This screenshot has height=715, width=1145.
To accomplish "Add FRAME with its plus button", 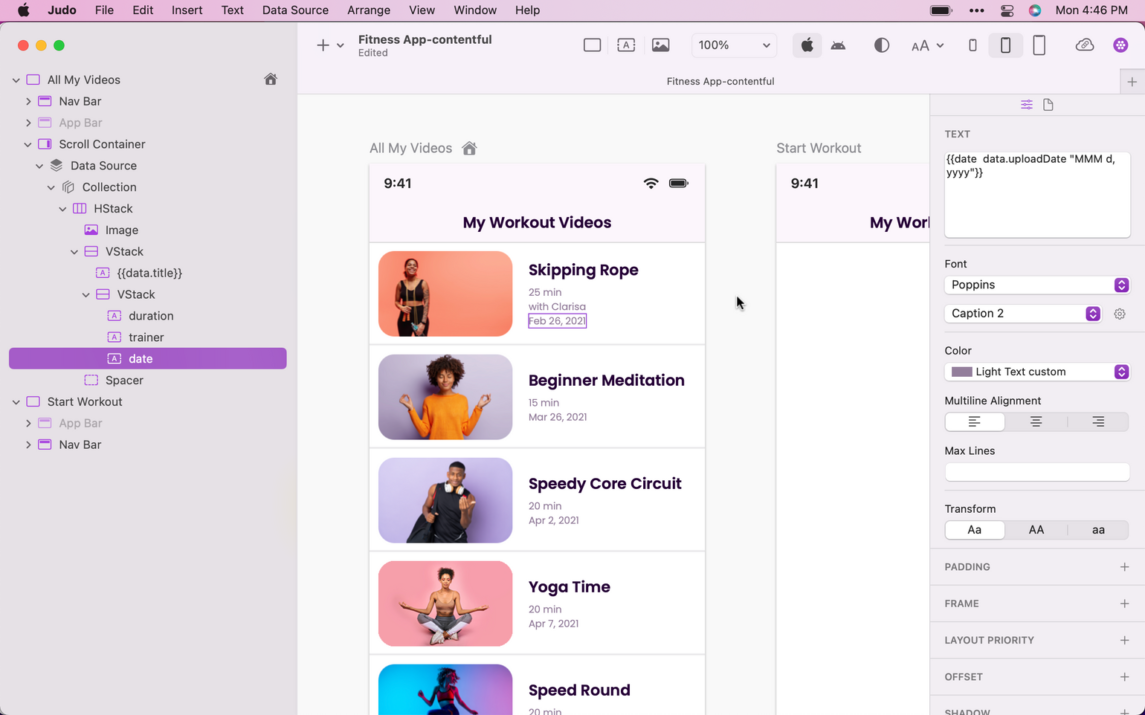I will (1125, 604).
